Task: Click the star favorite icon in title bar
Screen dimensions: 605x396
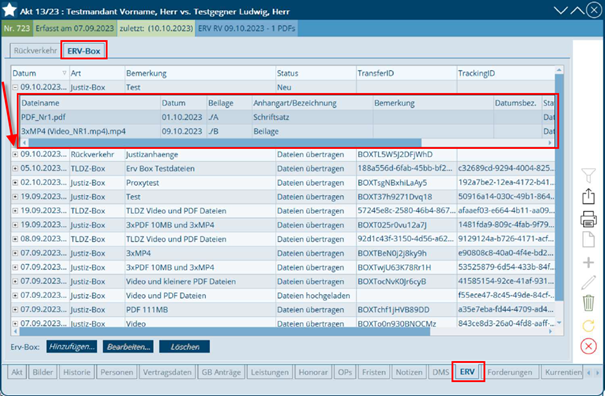Action: (x=9, y=10)
